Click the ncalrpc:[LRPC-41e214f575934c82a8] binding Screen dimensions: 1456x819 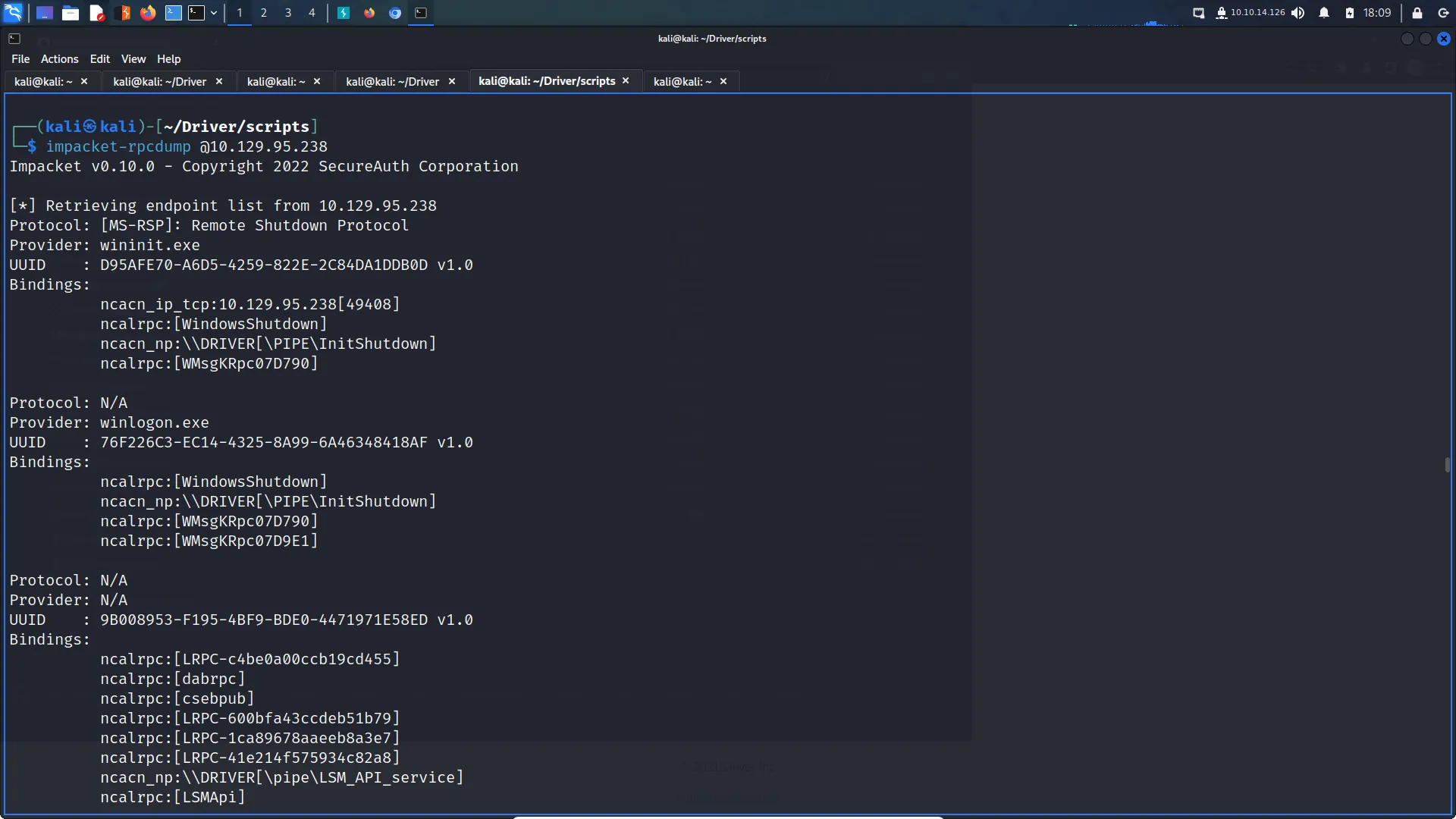tap(250, 758)
